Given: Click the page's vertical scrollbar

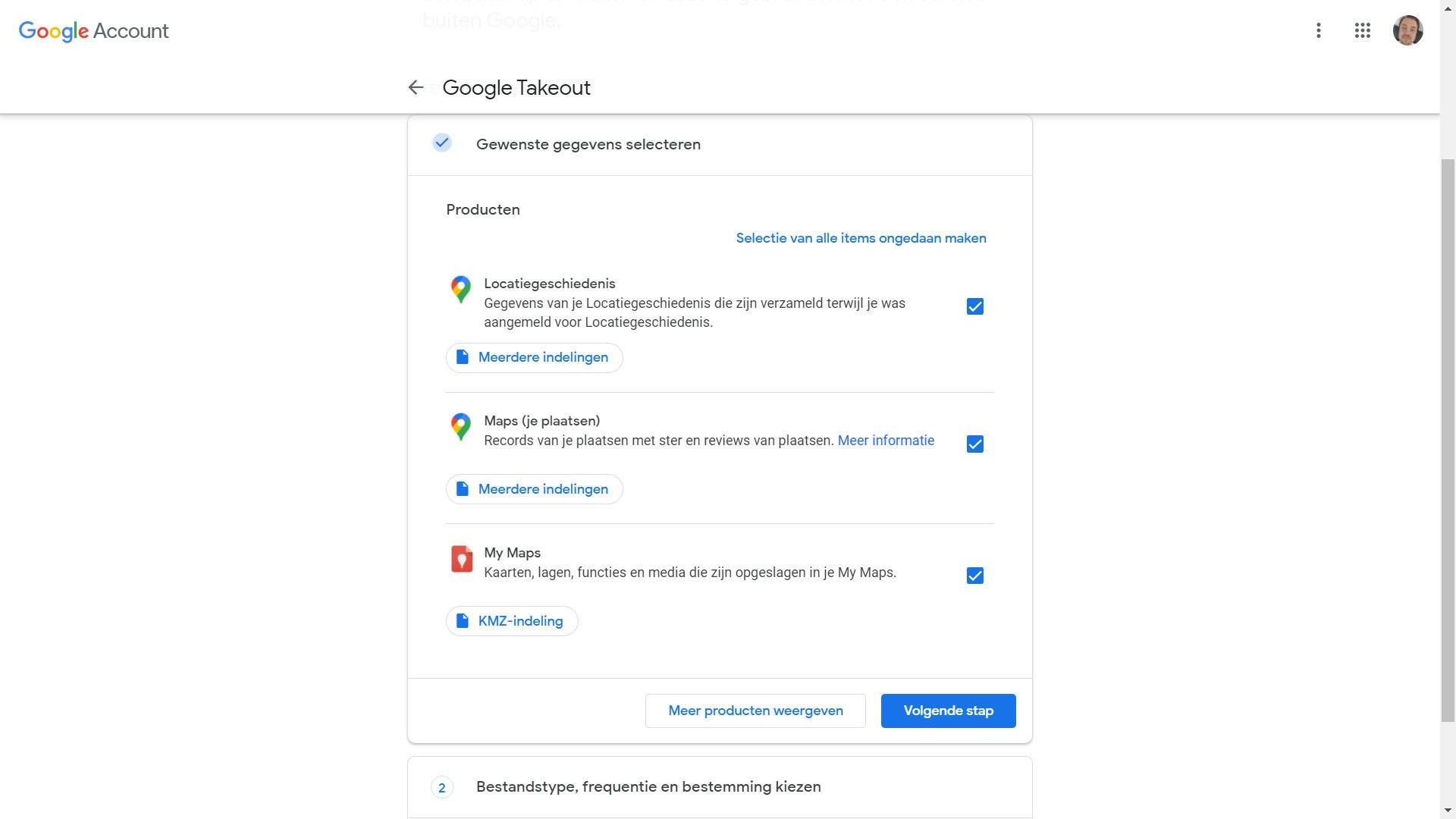Looking at the screenshot, I should click(x=1448, y=440).
